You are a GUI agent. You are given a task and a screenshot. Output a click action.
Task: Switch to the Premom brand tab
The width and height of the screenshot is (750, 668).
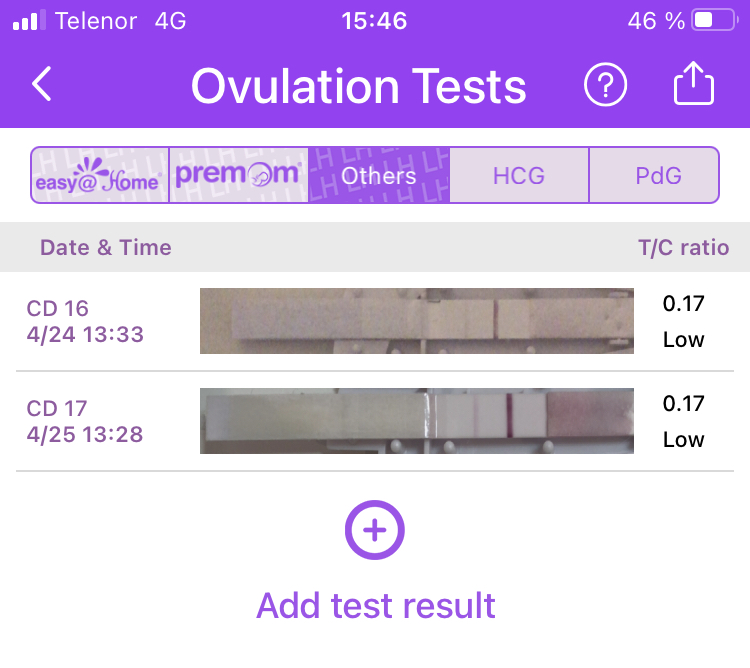238,176
